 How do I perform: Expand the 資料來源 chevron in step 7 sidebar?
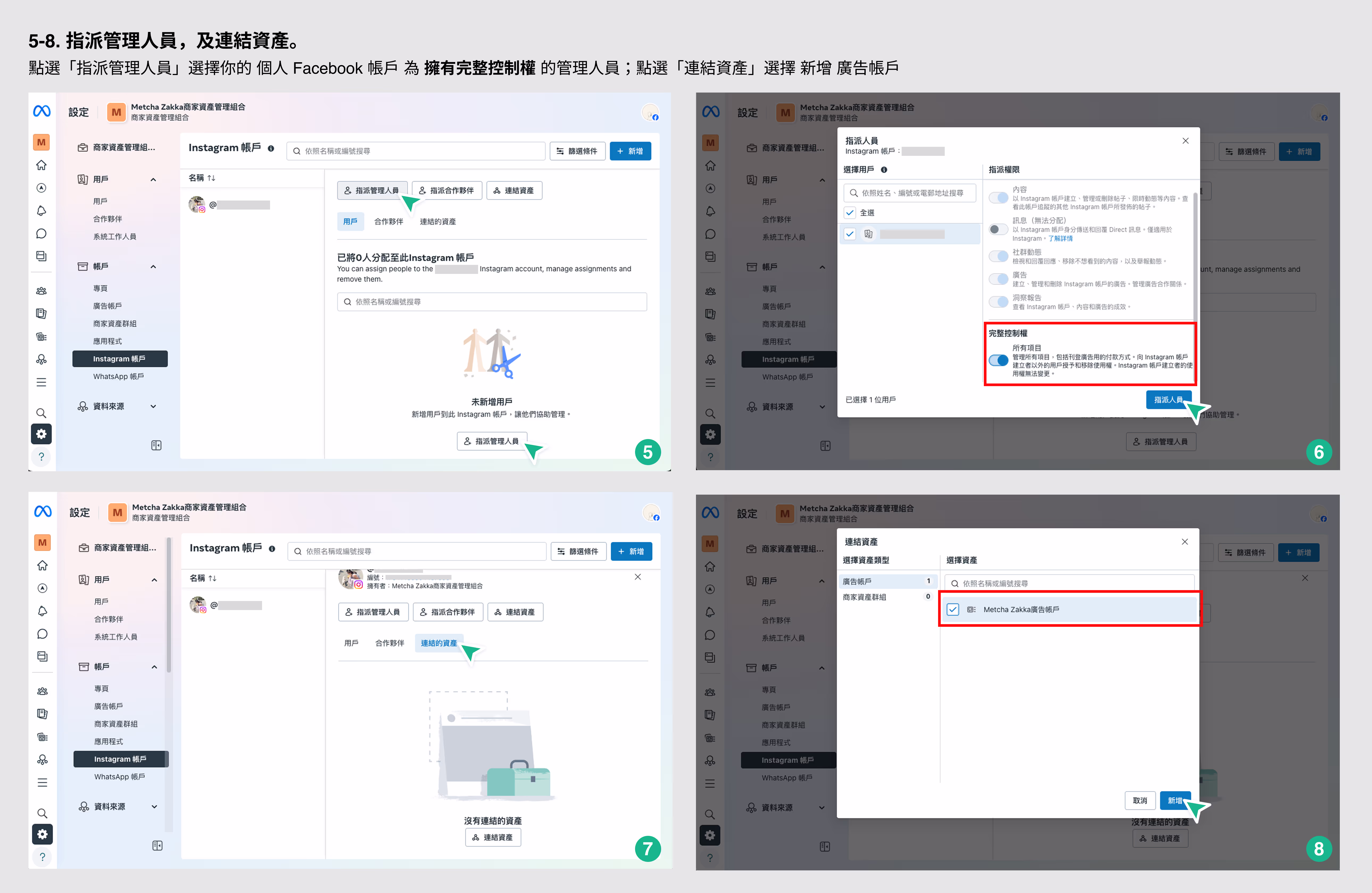pyautogui.click(x=155, y=807)
